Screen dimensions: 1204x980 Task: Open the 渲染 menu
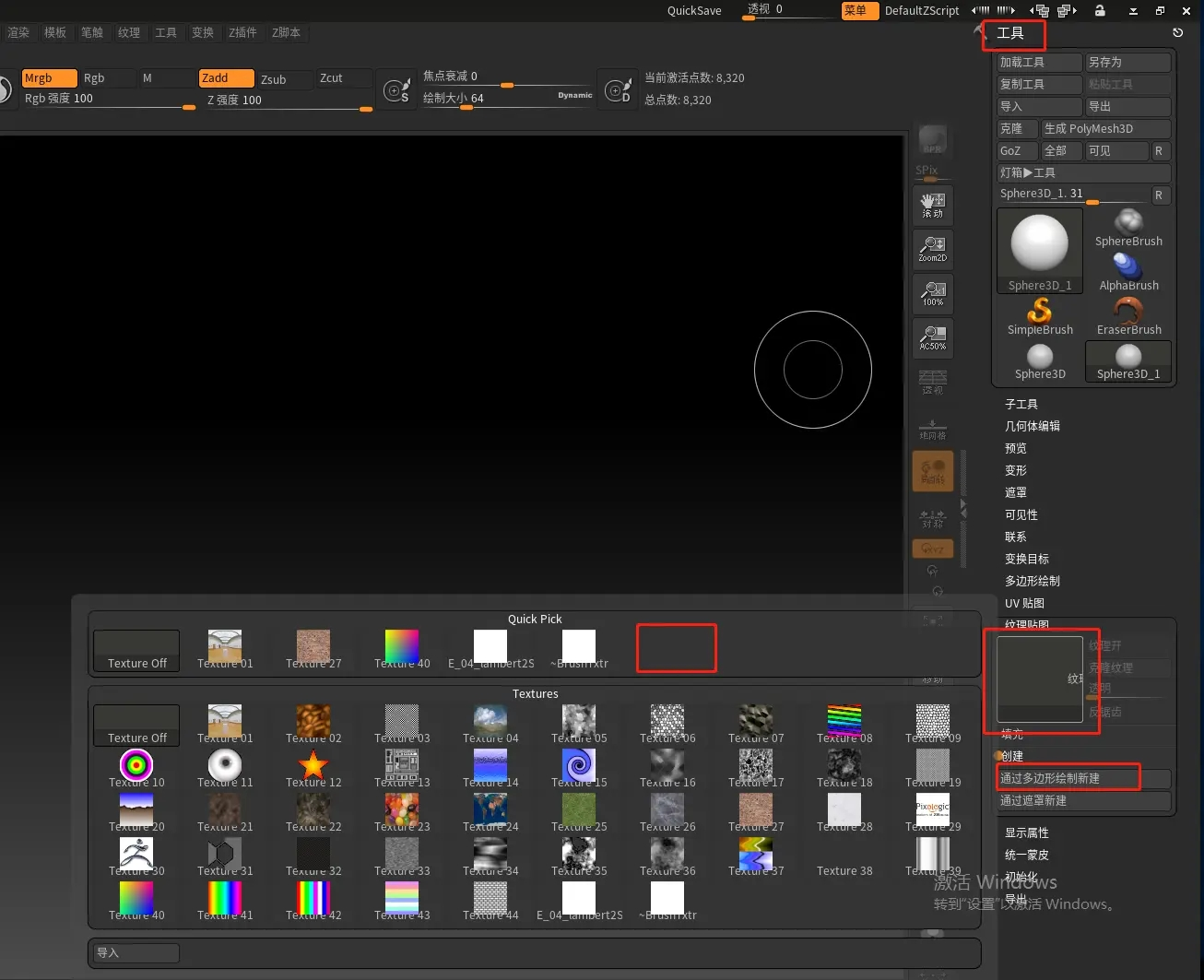pos(18,32)
